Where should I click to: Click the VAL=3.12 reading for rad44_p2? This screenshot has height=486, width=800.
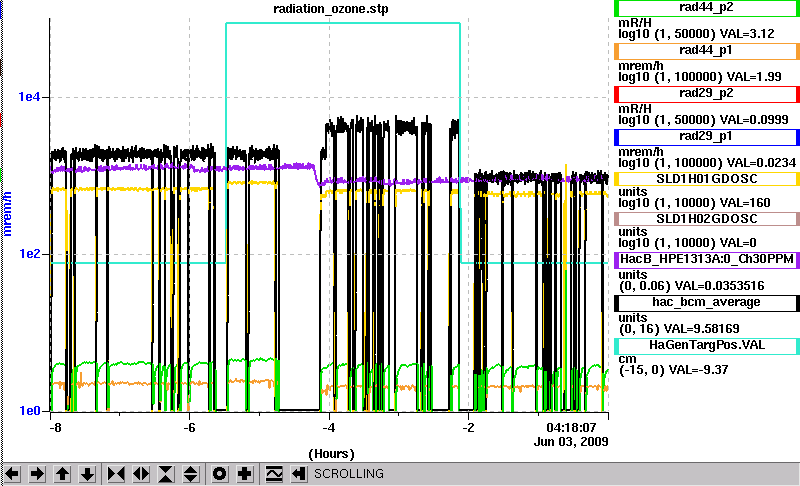coord(747,34)
